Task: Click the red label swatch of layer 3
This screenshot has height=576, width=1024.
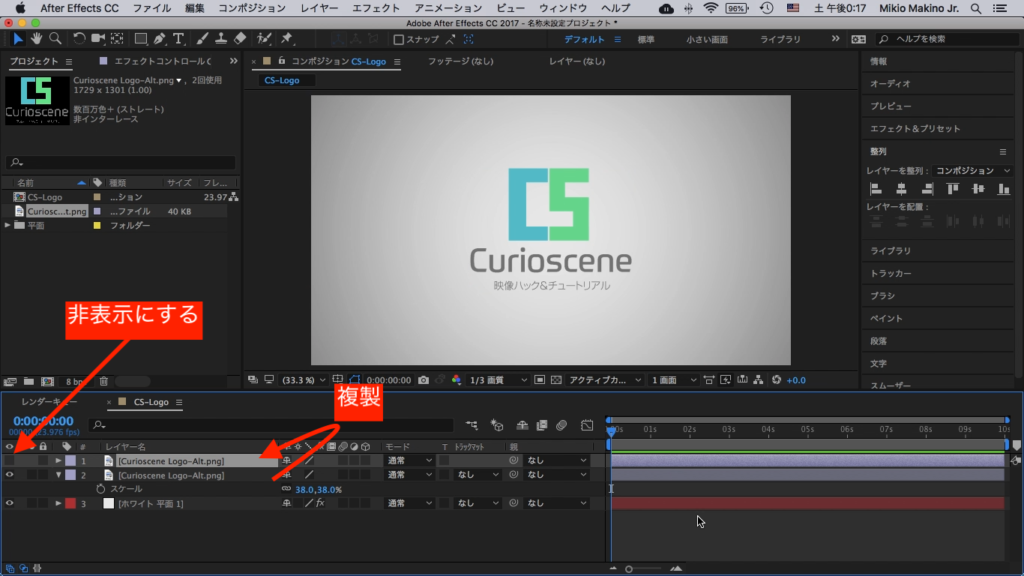Action: (70, 503)
